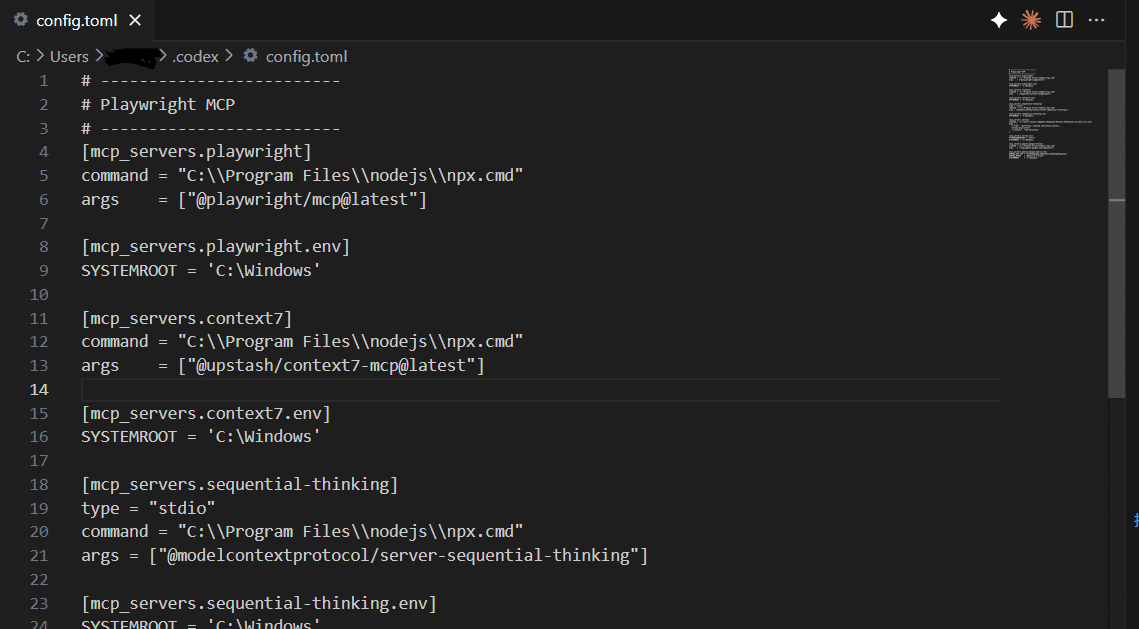Click the gear file icon on config.toml tab

(18, 19)
